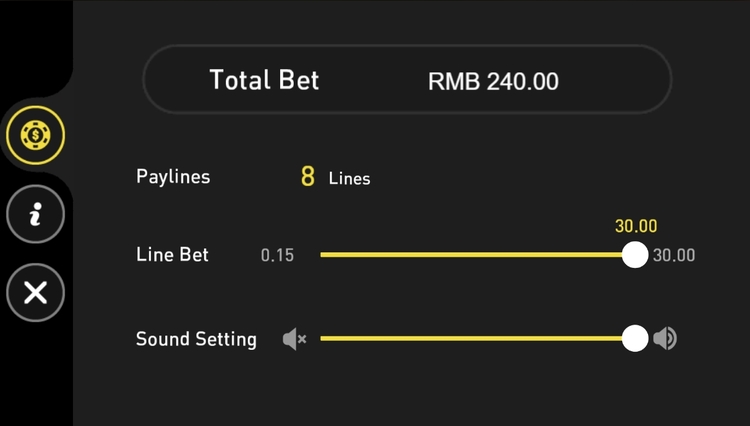Click the Sound Setting slider knob

635,339
